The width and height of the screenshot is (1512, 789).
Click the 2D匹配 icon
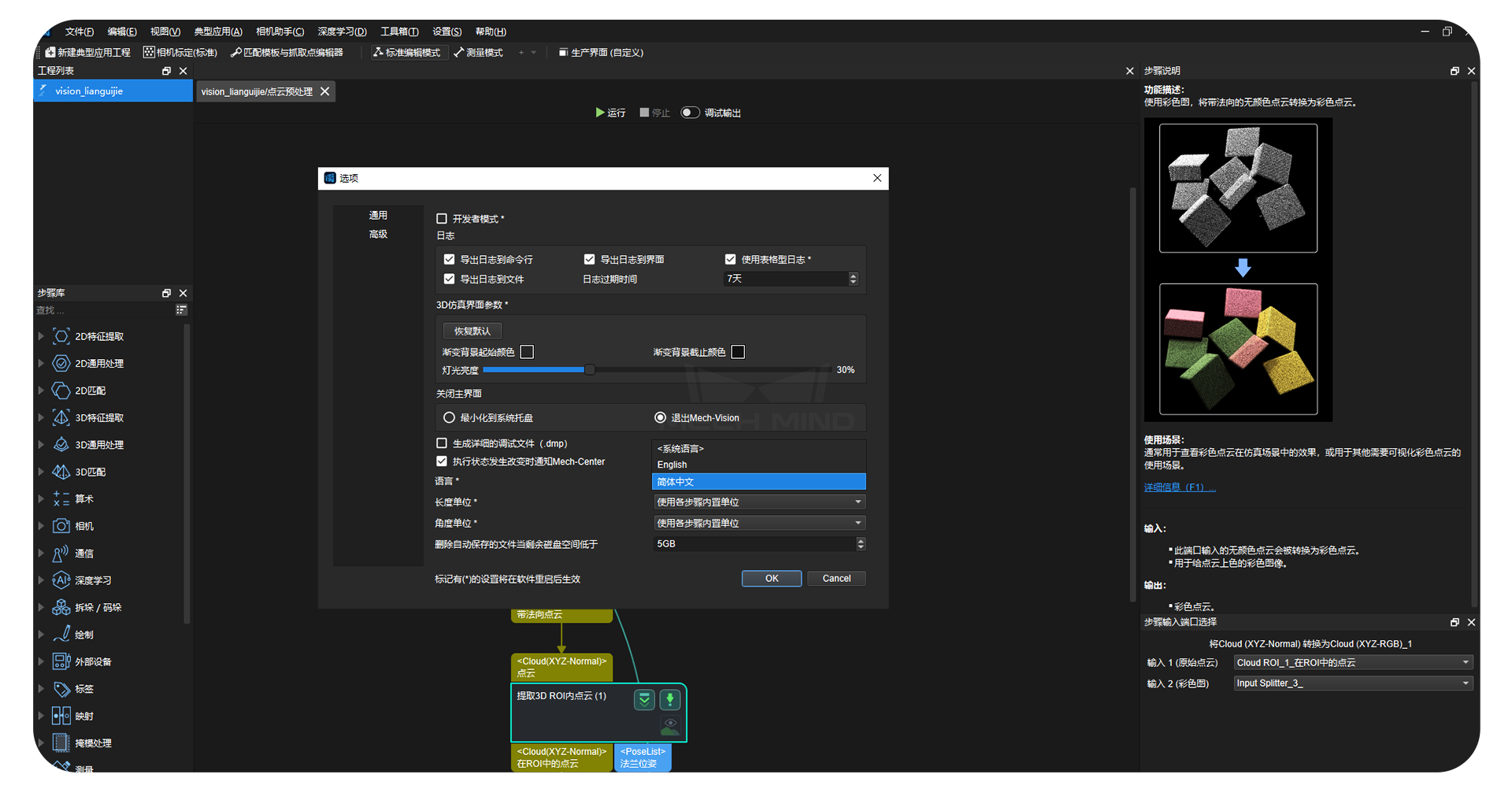click(x=61, y=391)
